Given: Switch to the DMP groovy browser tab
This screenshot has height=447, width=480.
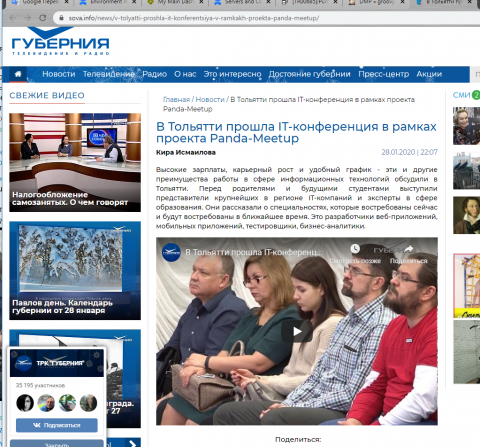Looking at the screenshot, I should point(377,2).
